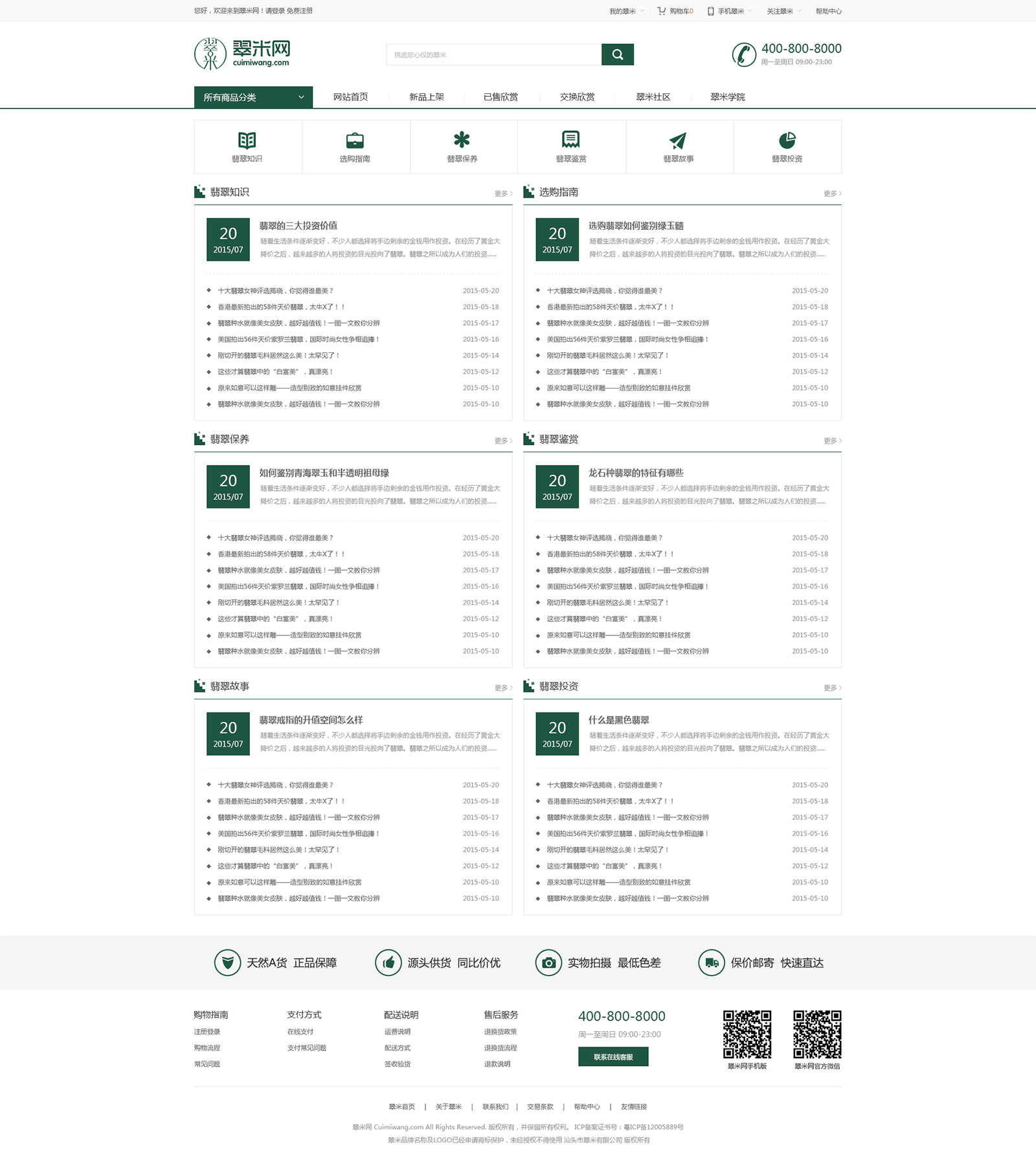Select the 翡翠投资 pie chart icon
The height and width of the screenshot is (1158, 1036).
787,141
